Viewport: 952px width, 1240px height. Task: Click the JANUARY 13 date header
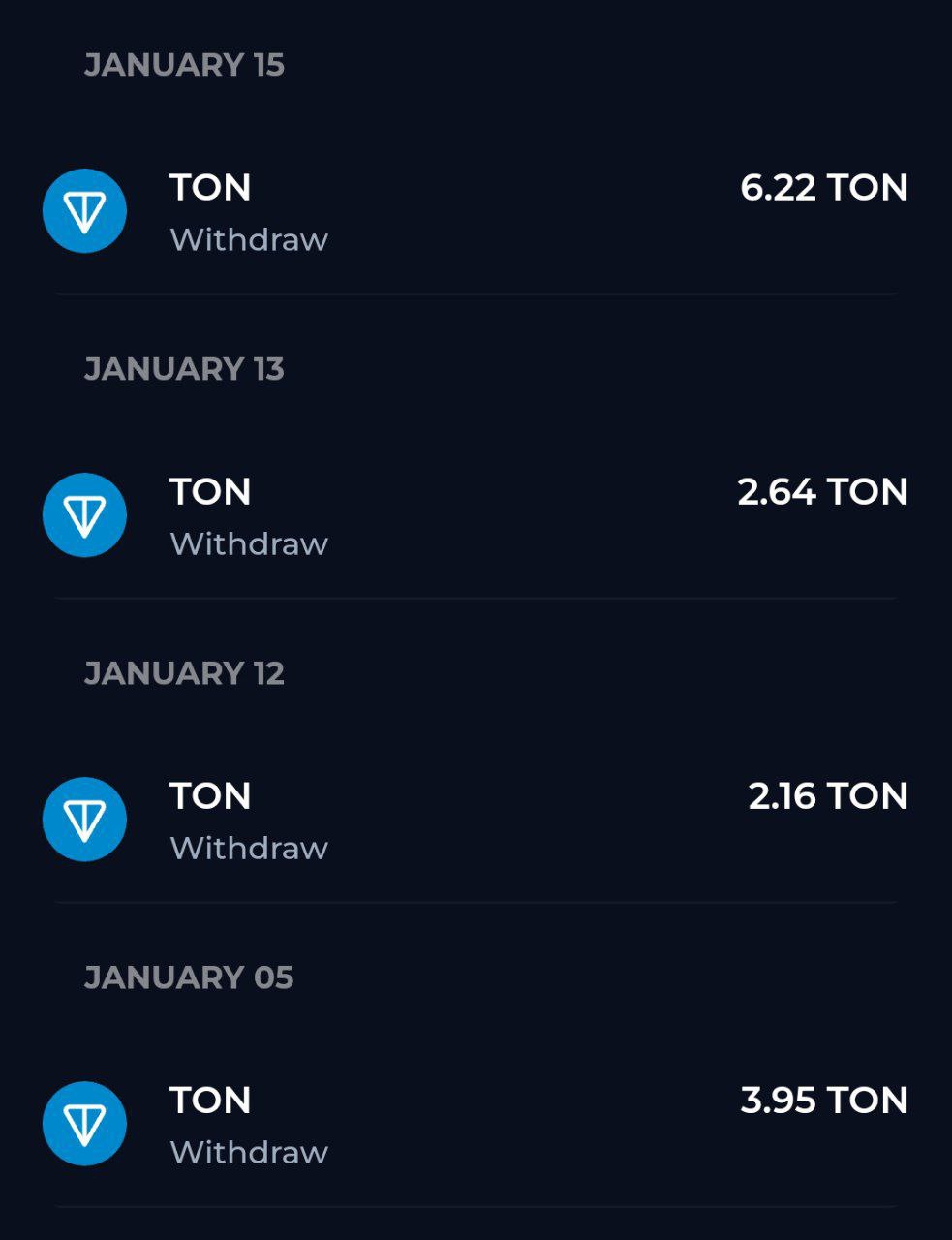tap(184, 369)
